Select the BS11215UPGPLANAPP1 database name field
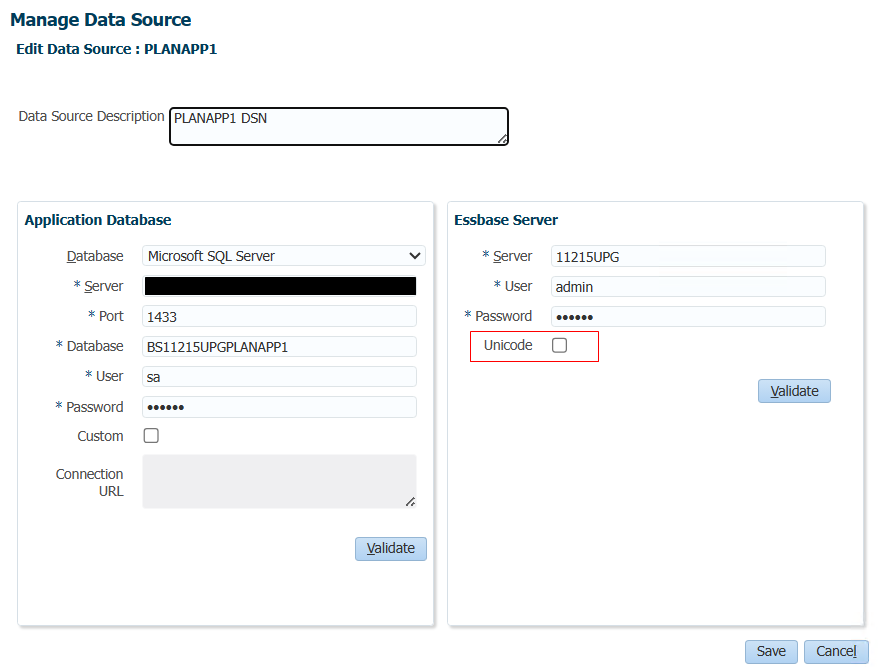 coord(279,347)
